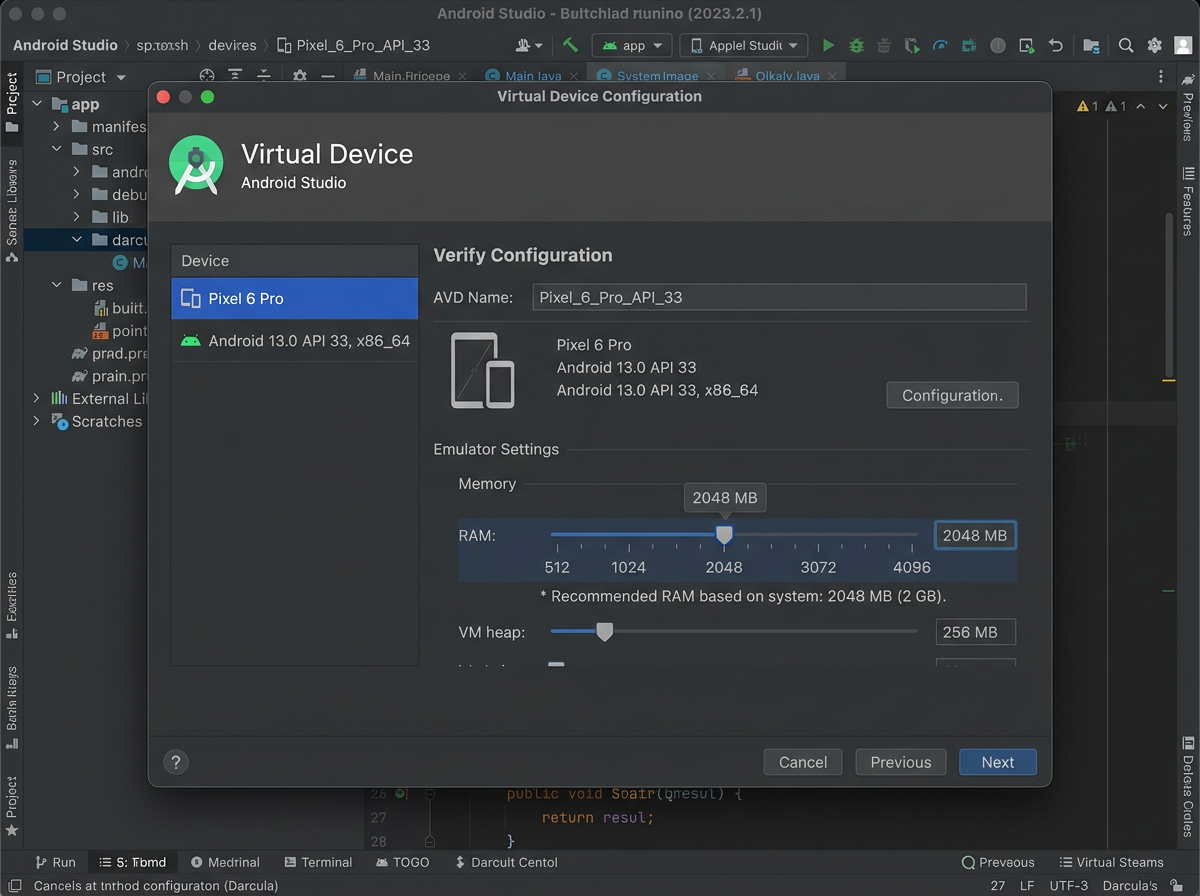Click the Previous button in dialog
The image size is (1200, 896).
(901, 762)
